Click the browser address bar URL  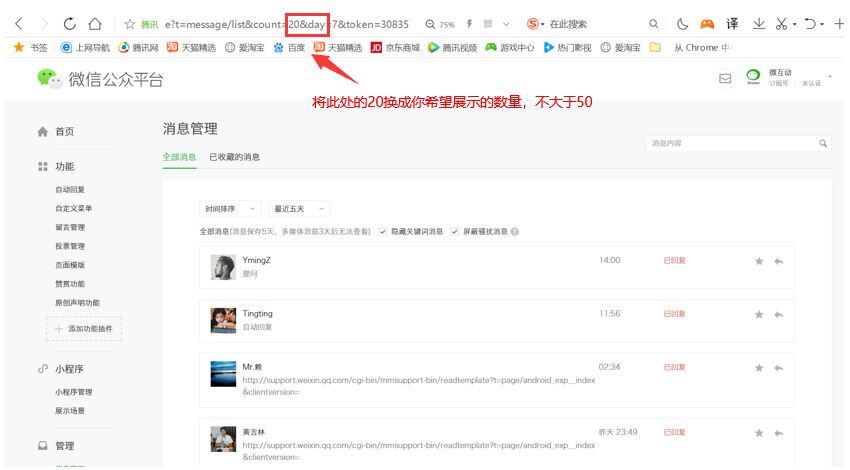287,24
